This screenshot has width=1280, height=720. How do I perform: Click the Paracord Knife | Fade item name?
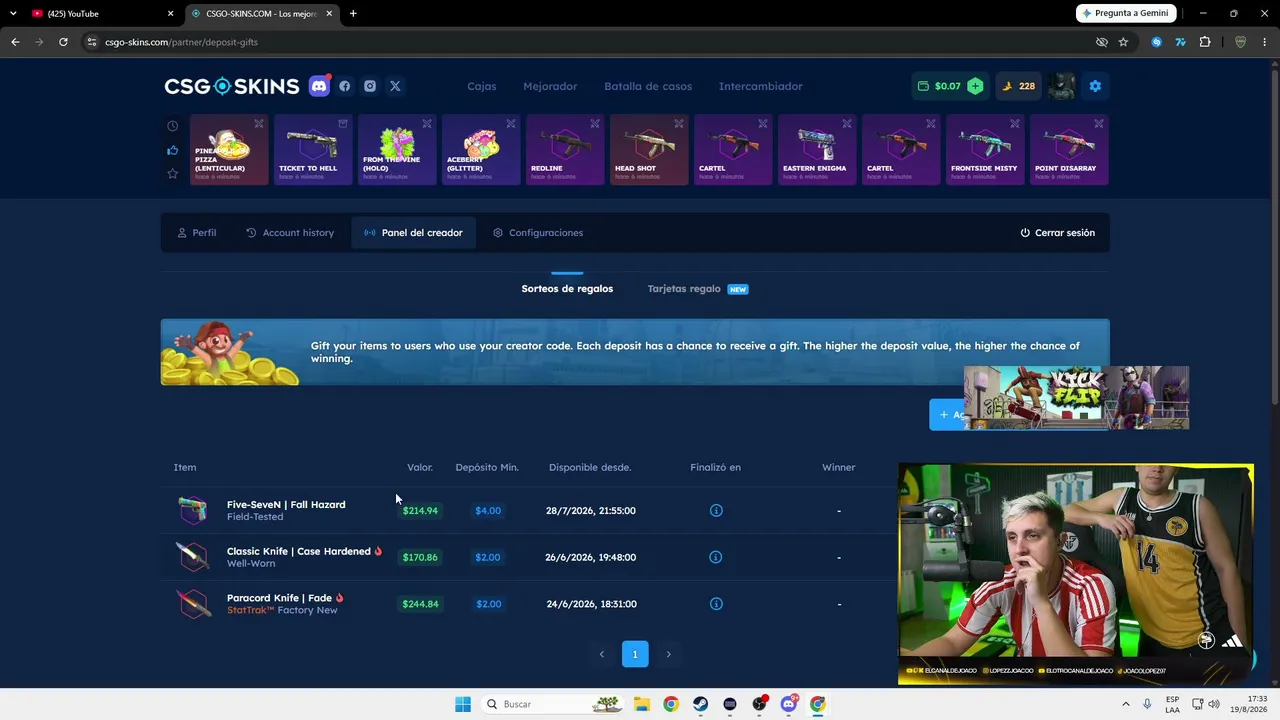[x=279, y=598]
